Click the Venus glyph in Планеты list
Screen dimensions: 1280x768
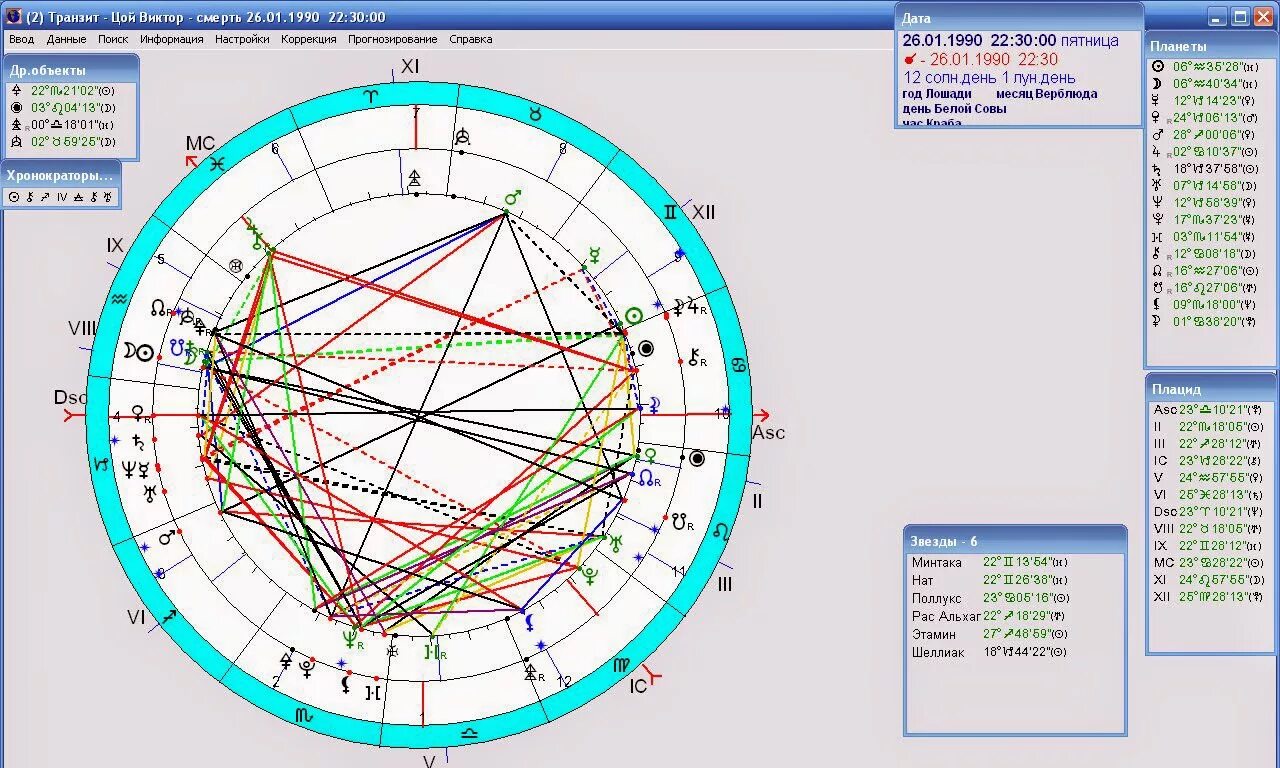click(1158, 117)
